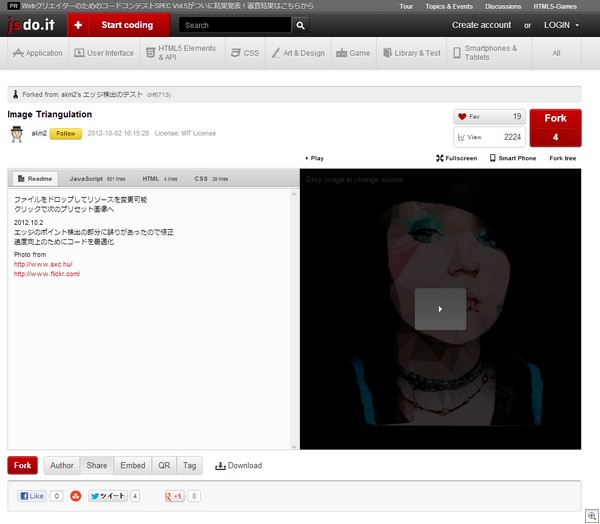Select the Embed option below the code
The image size is (600, 524).
pos(132,465)
